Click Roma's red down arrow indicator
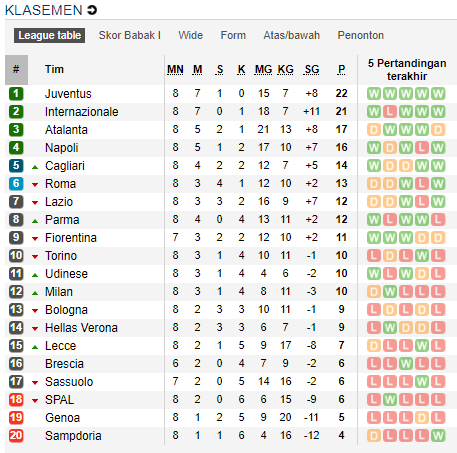Screen dimensions: 457x453 (x=35, y=185)
